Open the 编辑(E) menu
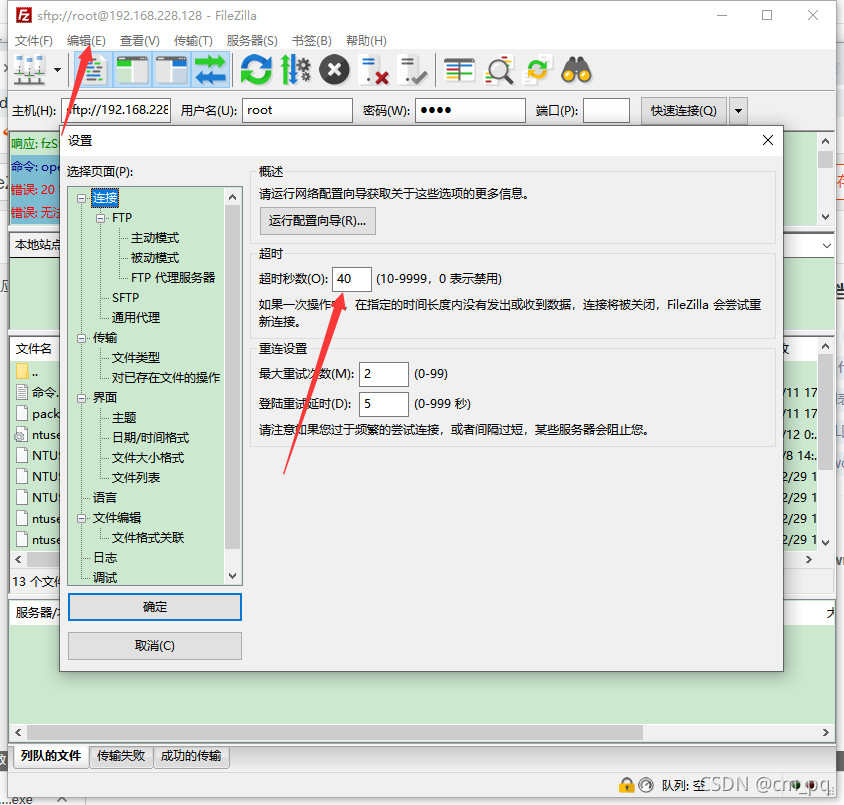 coord(86,40)
